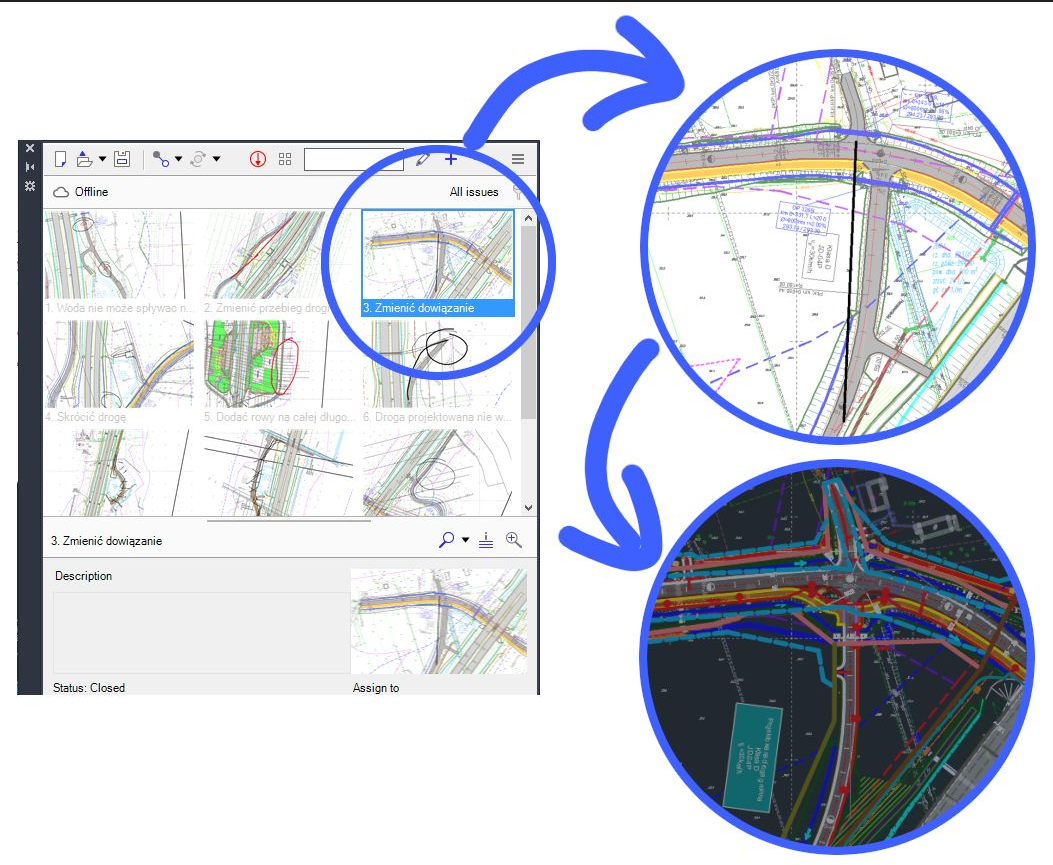Click the grayed synchronize icon
Screen dimensions: 1053x865
(198, 159)
